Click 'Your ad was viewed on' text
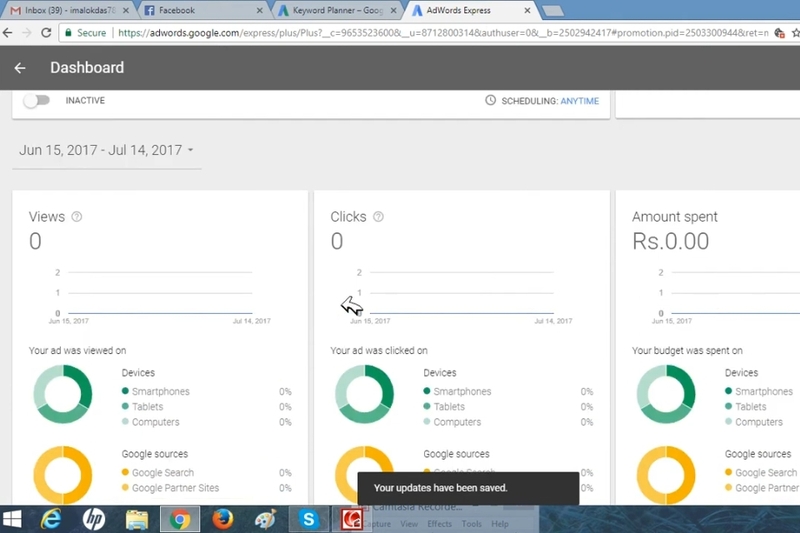Viewport: 800px width, 533px height. pos(77,350)
